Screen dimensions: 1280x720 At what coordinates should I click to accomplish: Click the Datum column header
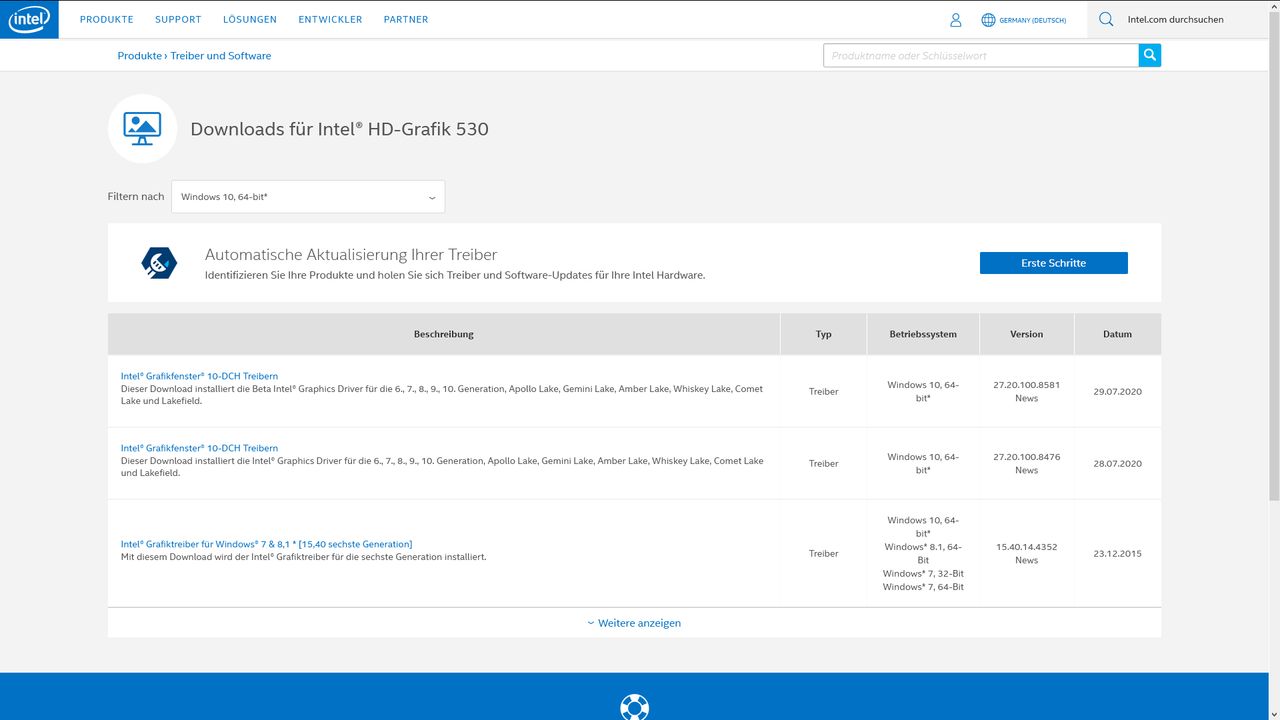1118,334
